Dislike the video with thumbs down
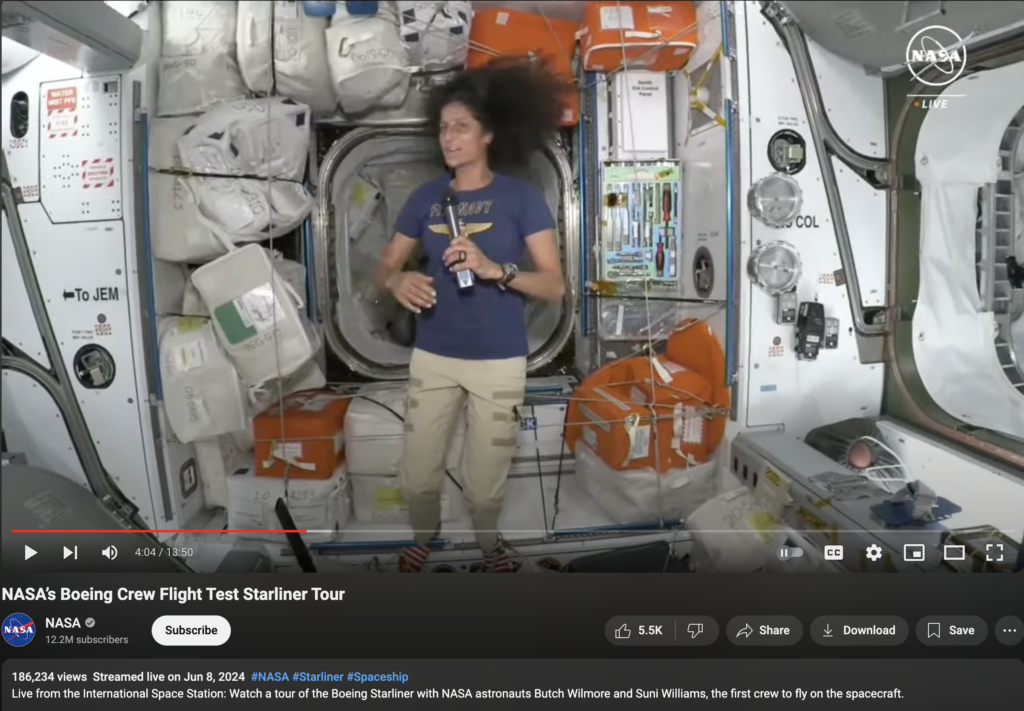The image size is (1024, 711). [x=696, y=630]
